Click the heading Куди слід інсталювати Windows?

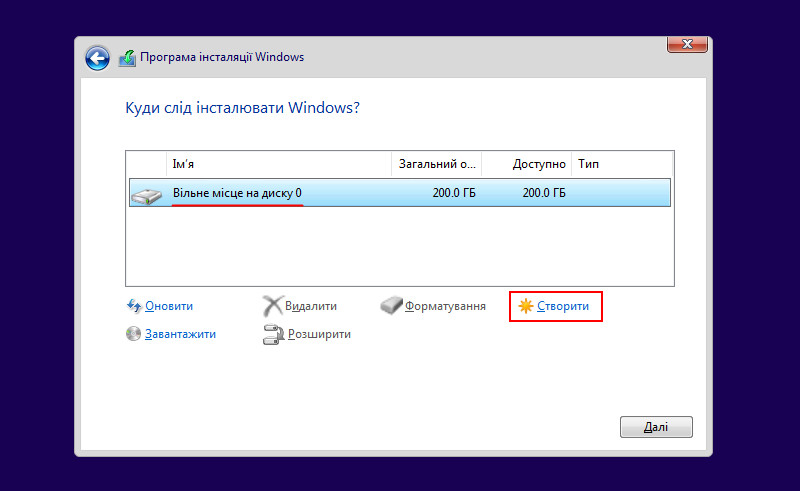(242, 108)
